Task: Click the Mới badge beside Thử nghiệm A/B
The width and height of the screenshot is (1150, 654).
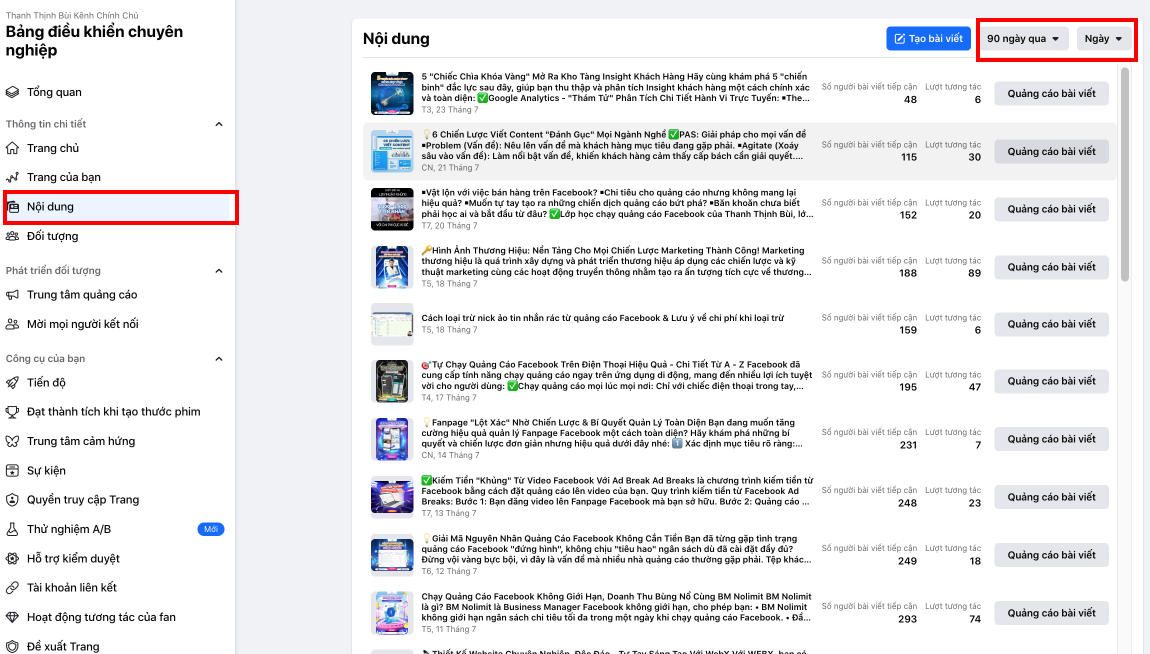Action: coord(211,529)
